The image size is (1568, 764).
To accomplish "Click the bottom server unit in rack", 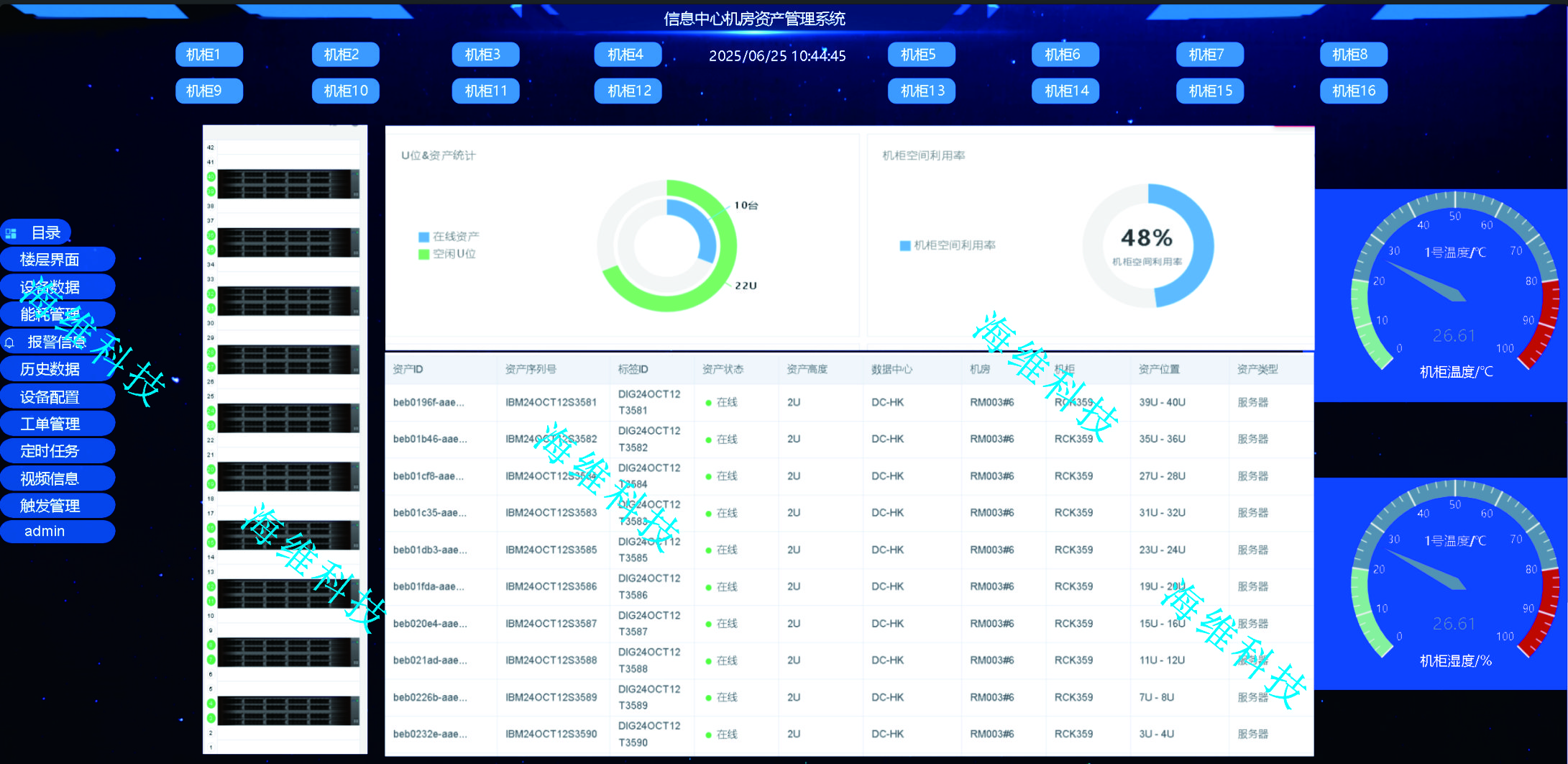I will [288, 711].
